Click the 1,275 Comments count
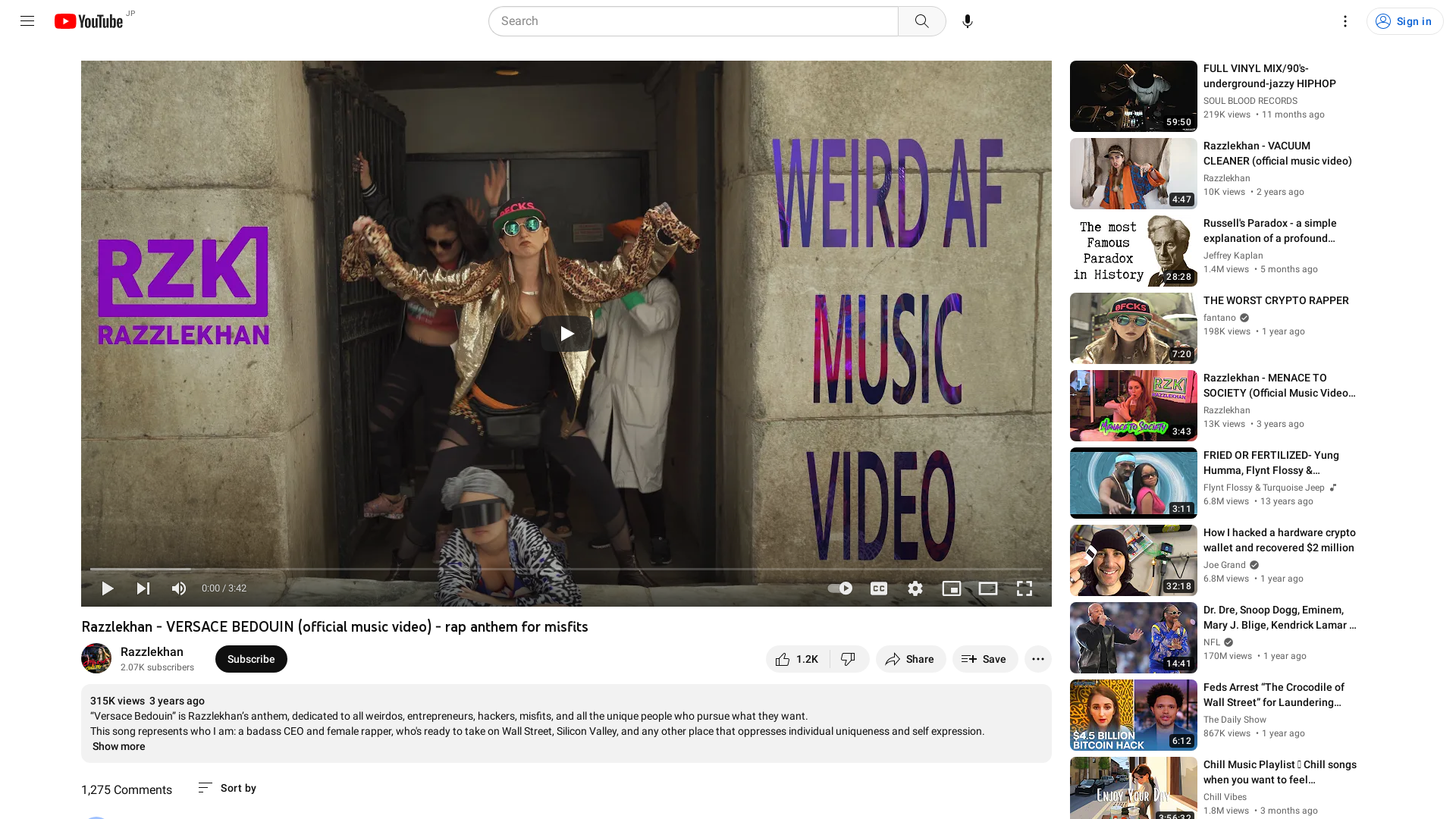 [127, 790]
